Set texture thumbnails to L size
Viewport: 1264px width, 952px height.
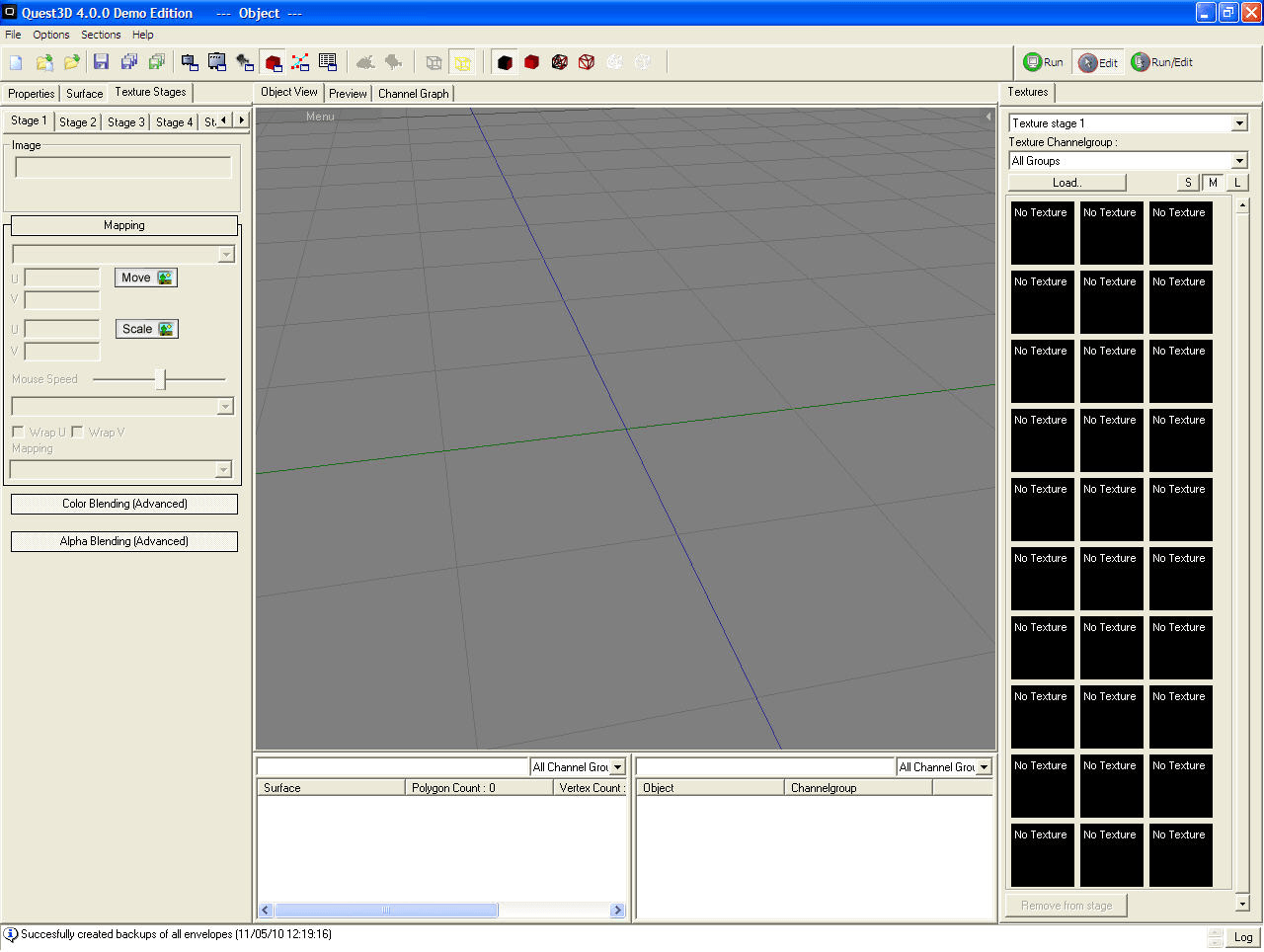(x=1237, y=183)
